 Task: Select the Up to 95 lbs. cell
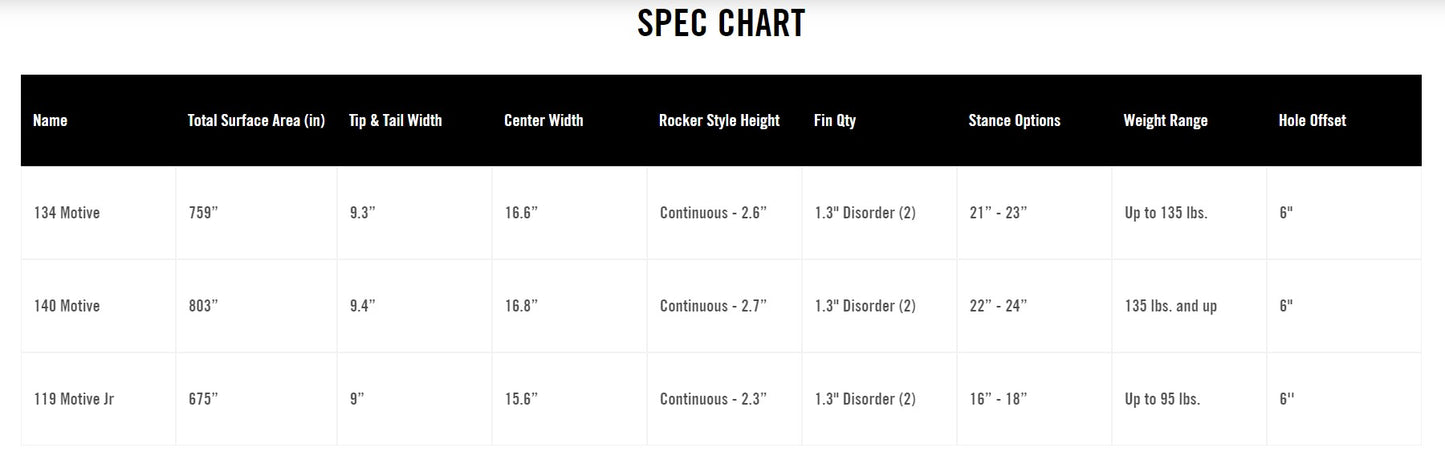coord(1162,399)
